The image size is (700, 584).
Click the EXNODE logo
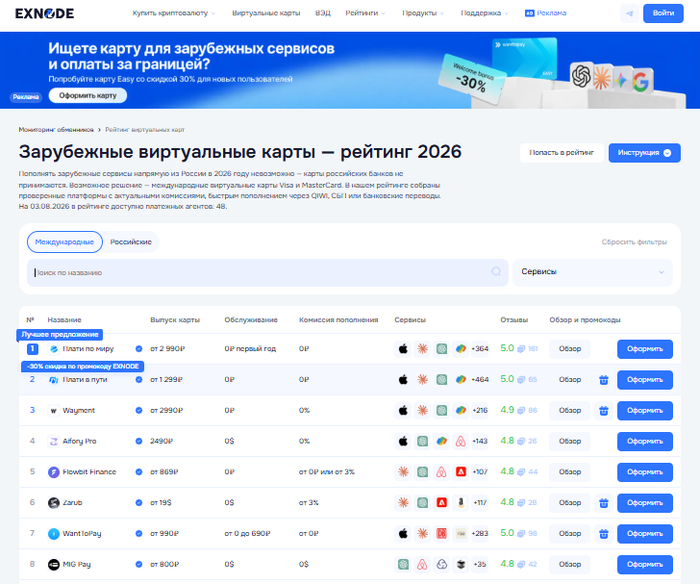[45, 13]
